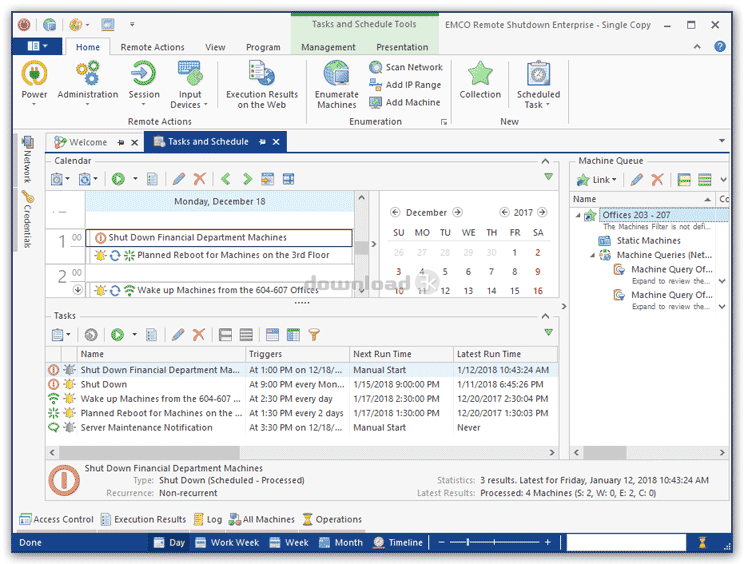The image size is (744, 564).
Task: Expand the first Machine Query details
Action: pos(722,281)
